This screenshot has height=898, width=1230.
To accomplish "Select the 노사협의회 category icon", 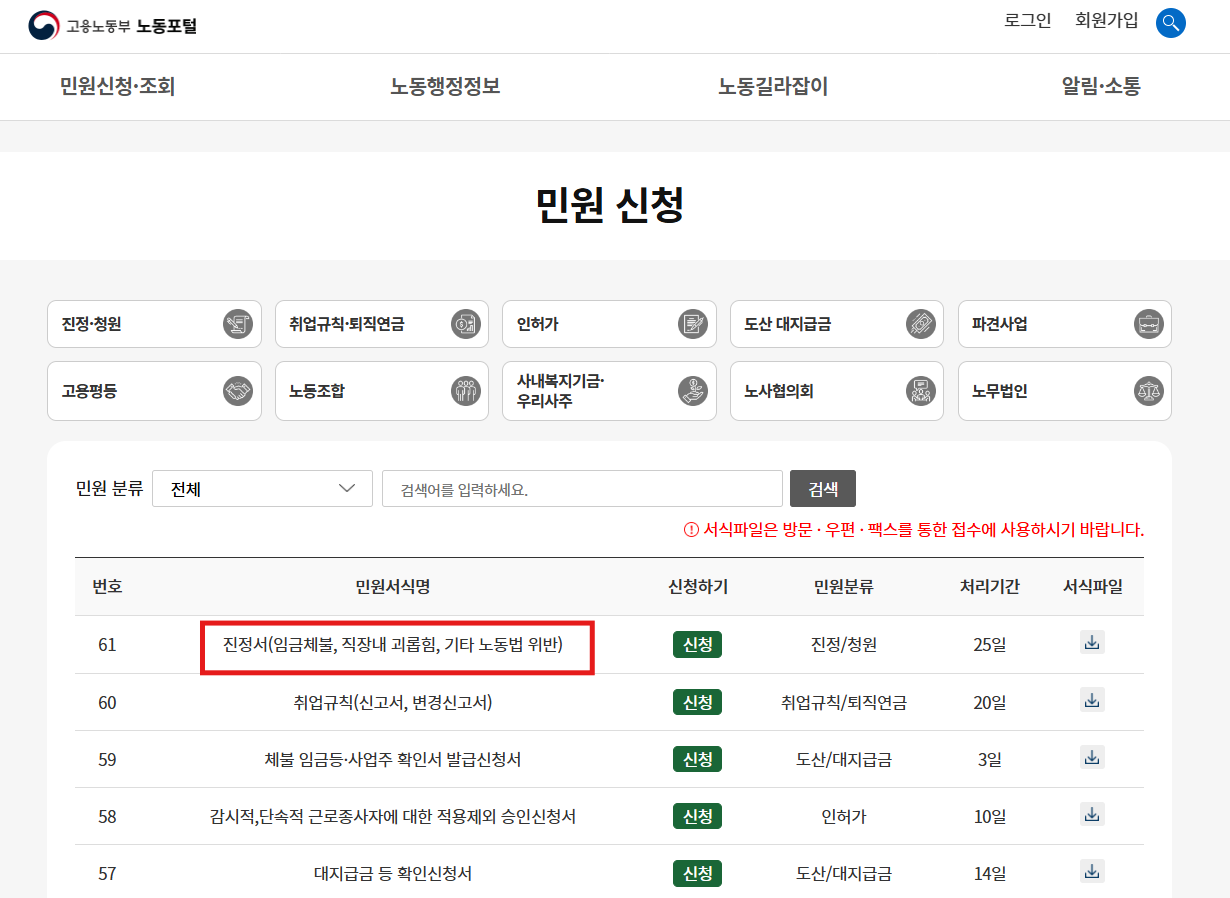I will [922, 391].
